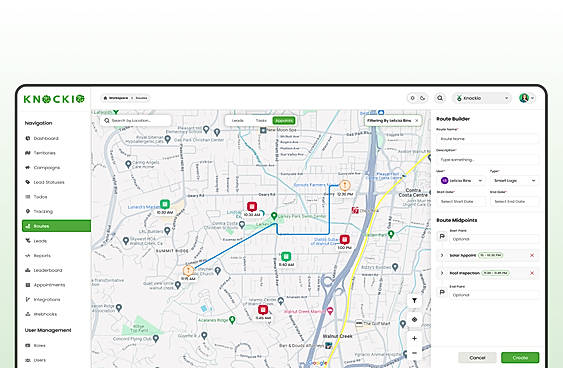Open the Knockio workspace dropdown
The width and height of the screenshot is (563, 368).
click(x=482, y=98)
